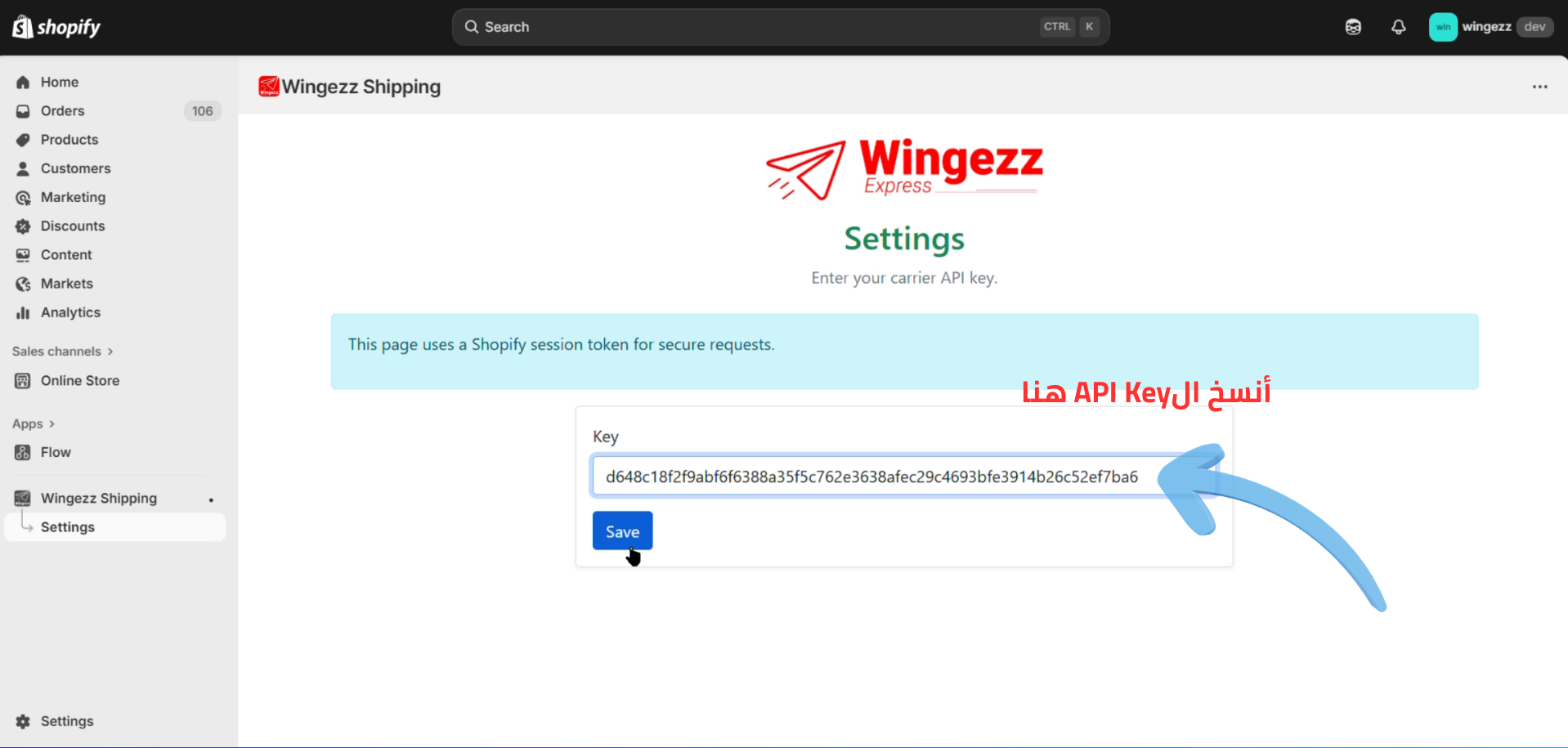Viewport: 1568px width, 748px height.
Task: Open the Sidekick assistant icon in top bar
Action: 1353,27
